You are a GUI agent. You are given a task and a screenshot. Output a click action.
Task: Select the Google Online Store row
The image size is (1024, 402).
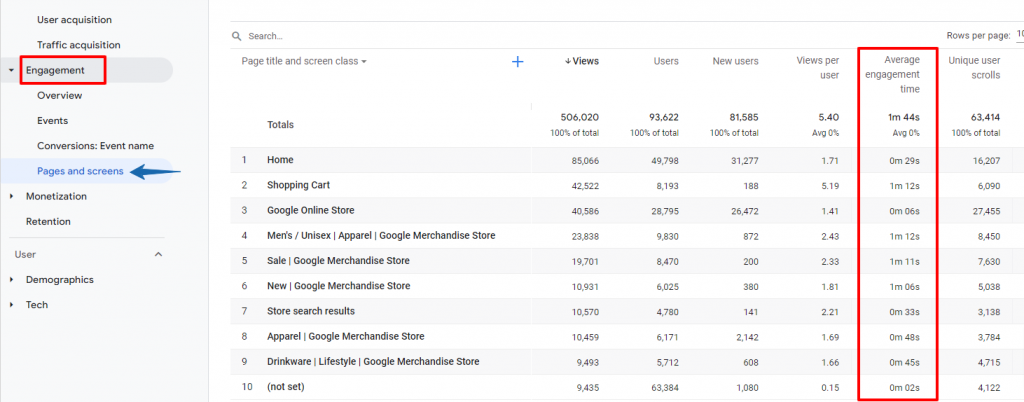(311, 211)
